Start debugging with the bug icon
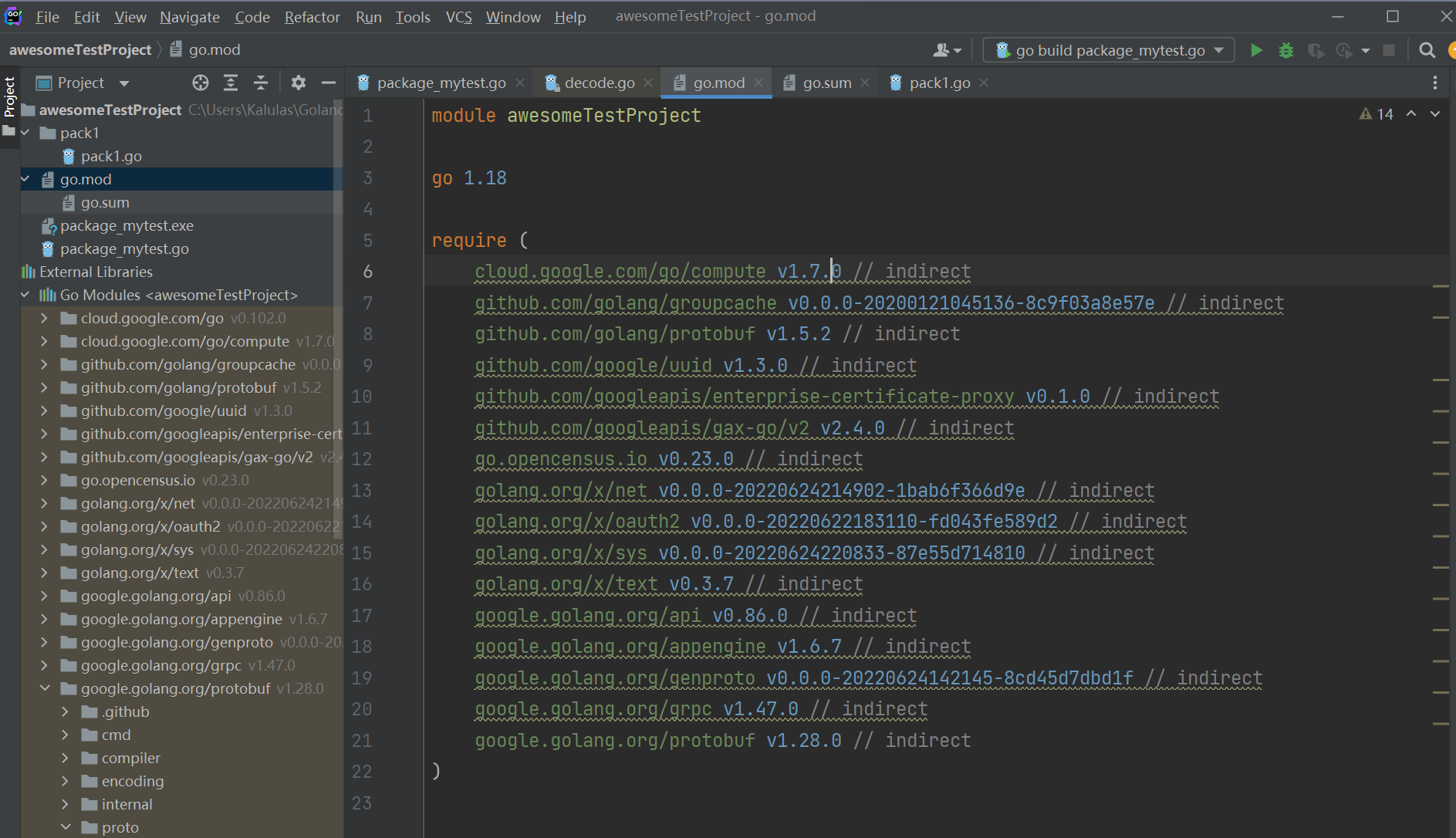The height and width of the screenshot is (838, 1456). pos(1286,50)
